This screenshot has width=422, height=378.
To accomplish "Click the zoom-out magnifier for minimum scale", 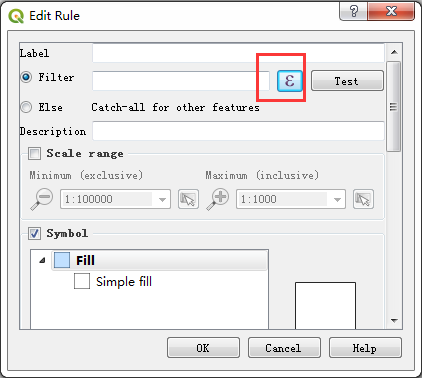I will (x=42, y=199).
